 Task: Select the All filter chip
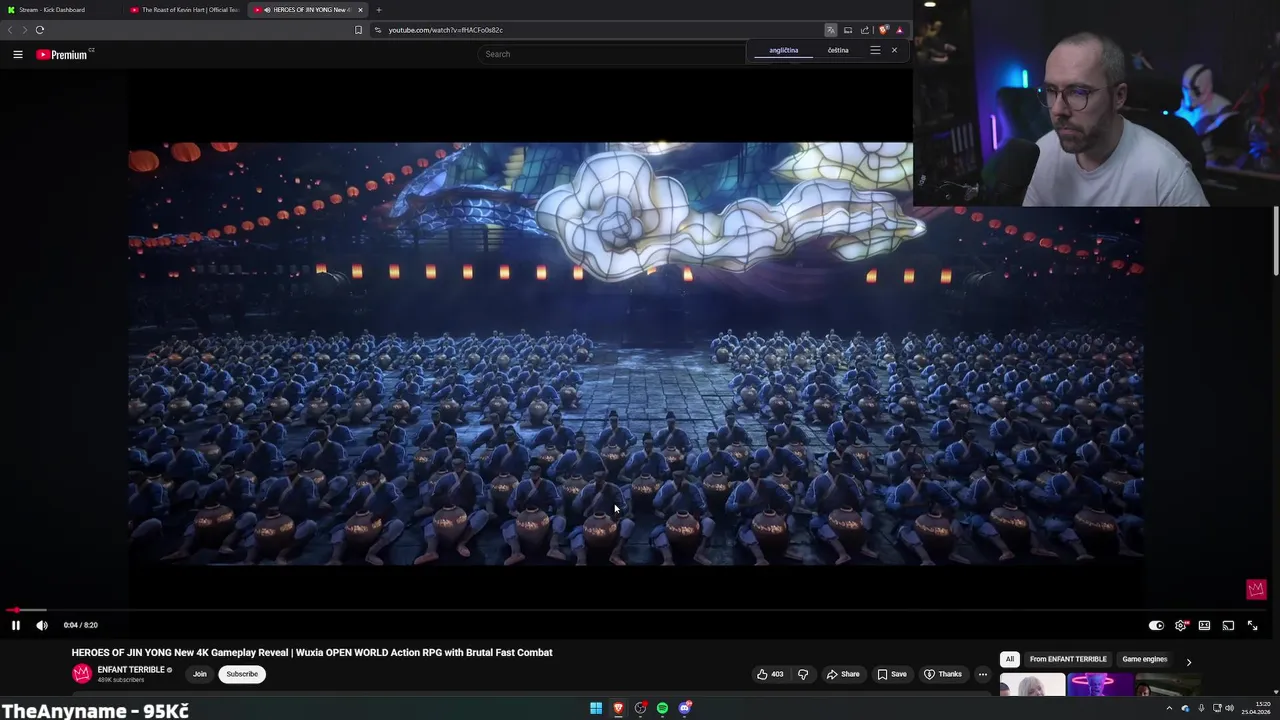[1010, 659]
